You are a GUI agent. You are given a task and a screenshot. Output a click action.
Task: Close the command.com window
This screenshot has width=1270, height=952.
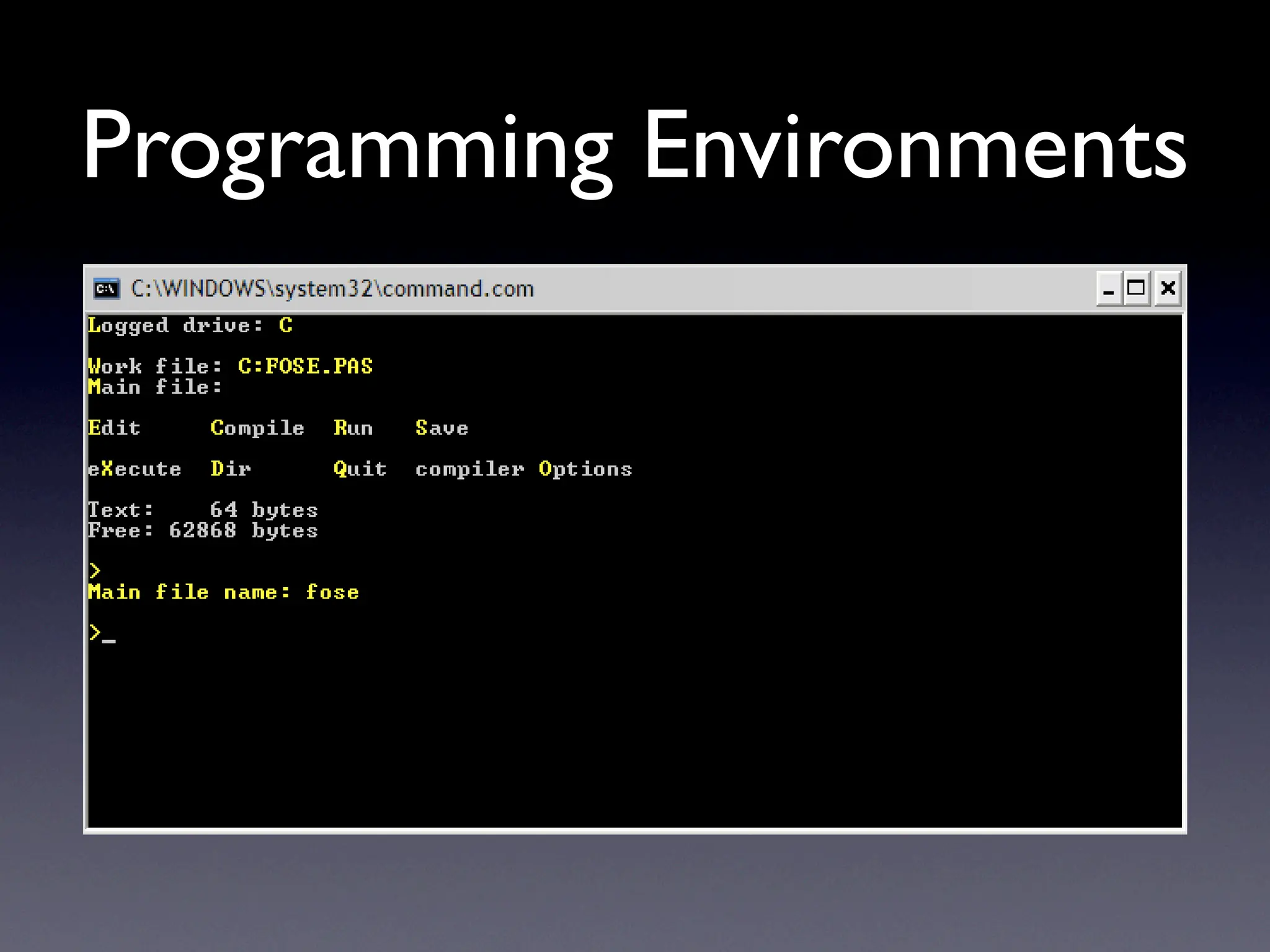(1168, 289)
